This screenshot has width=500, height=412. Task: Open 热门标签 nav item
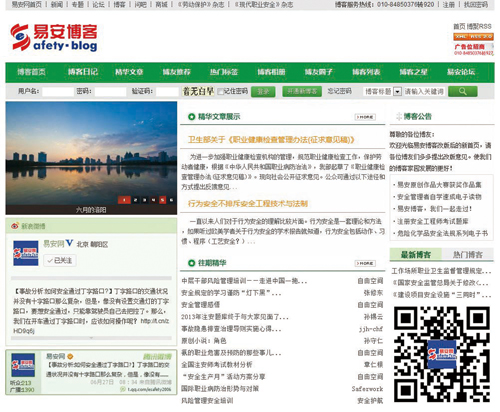[x=224, y=72]
